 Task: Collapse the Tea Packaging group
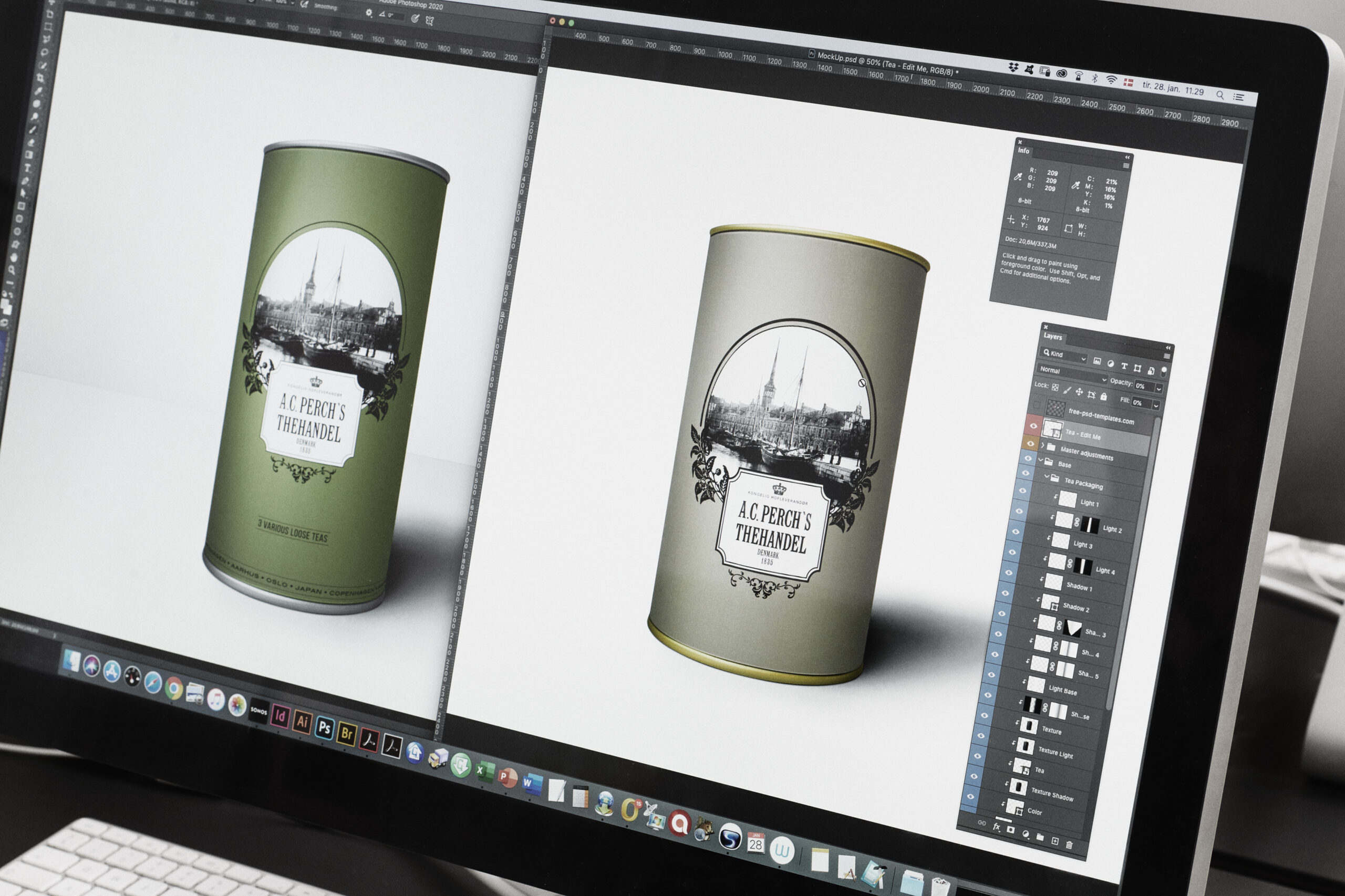point(1047,476)
